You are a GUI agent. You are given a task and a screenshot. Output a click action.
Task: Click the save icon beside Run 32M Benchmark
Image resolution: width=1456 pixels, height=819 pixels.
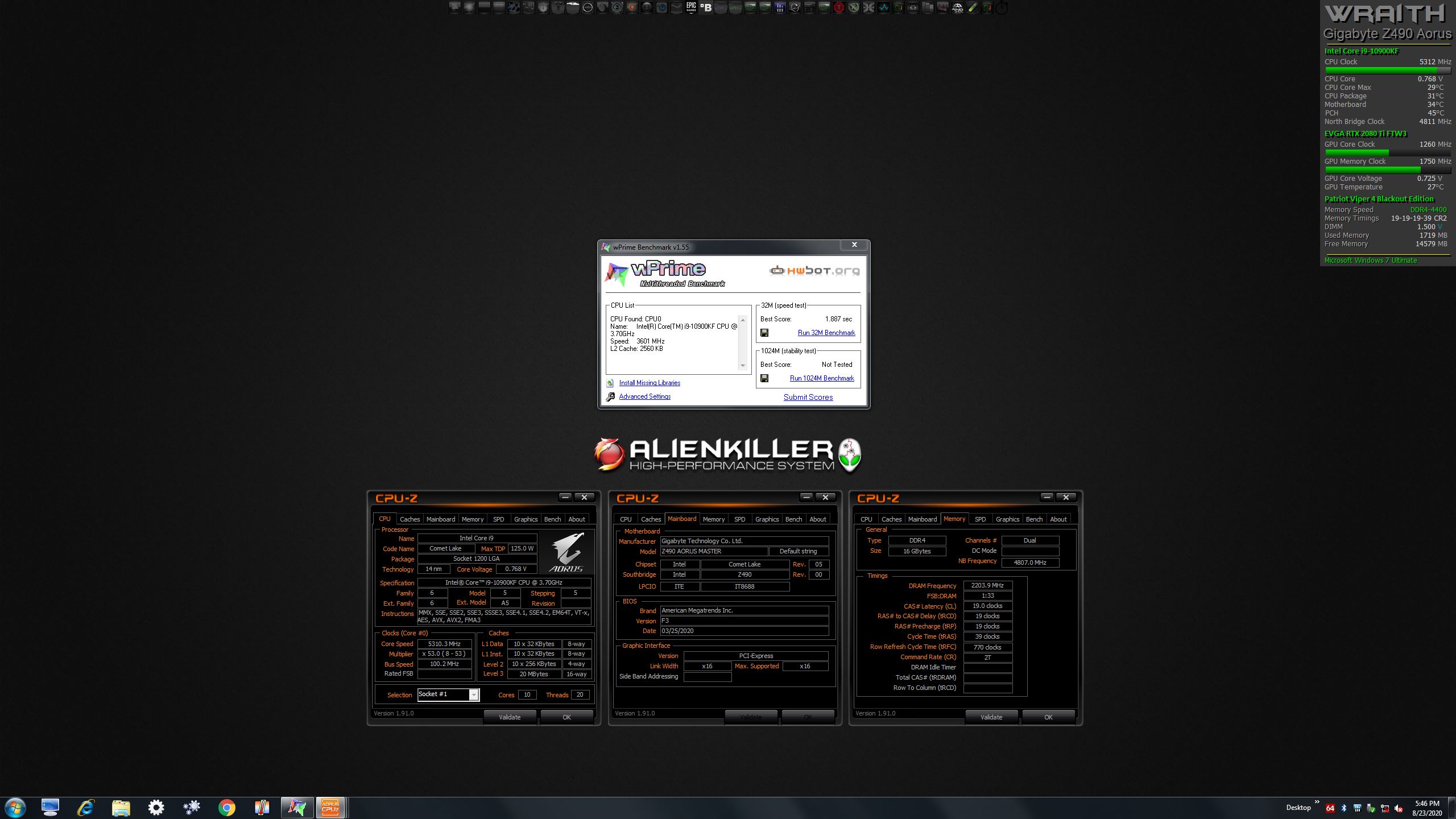pyautogui.click(x=764, y=333)
